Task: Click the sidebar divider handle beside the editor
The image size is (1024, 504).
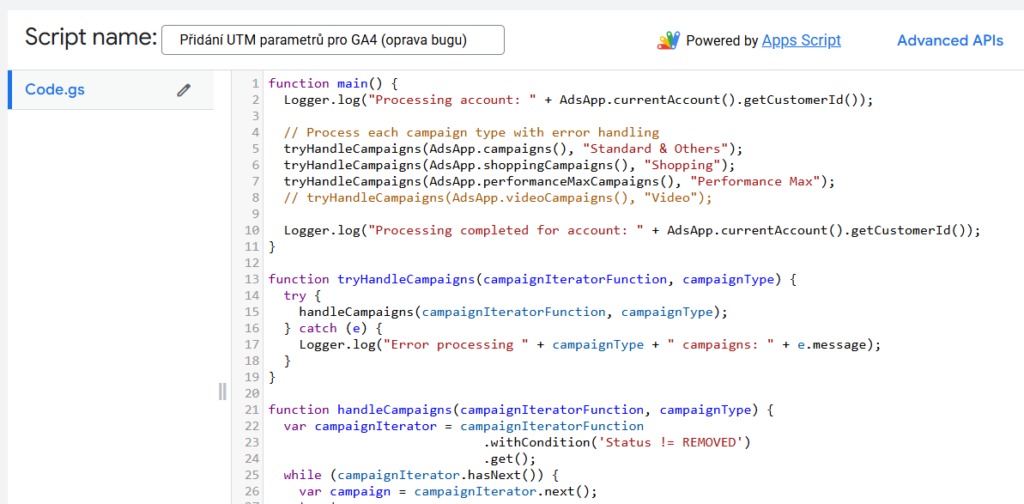Action: (x=223, y=391)
